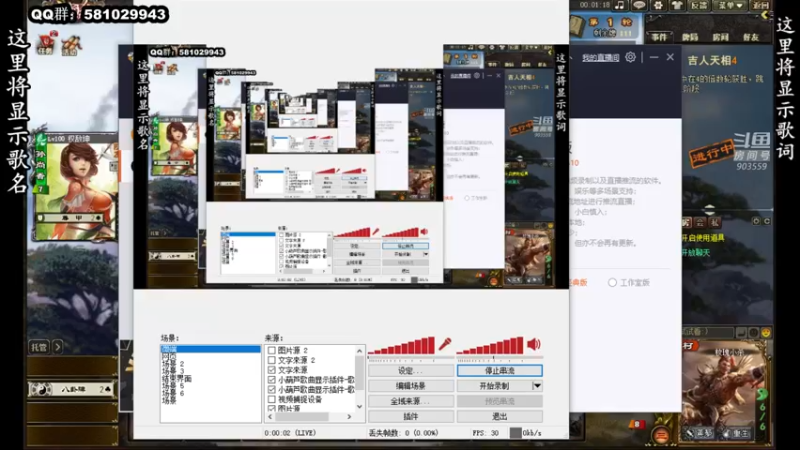The image size is (800, 450).
Task: Open the game settings gear icon
Action: (x=658, y=5)
